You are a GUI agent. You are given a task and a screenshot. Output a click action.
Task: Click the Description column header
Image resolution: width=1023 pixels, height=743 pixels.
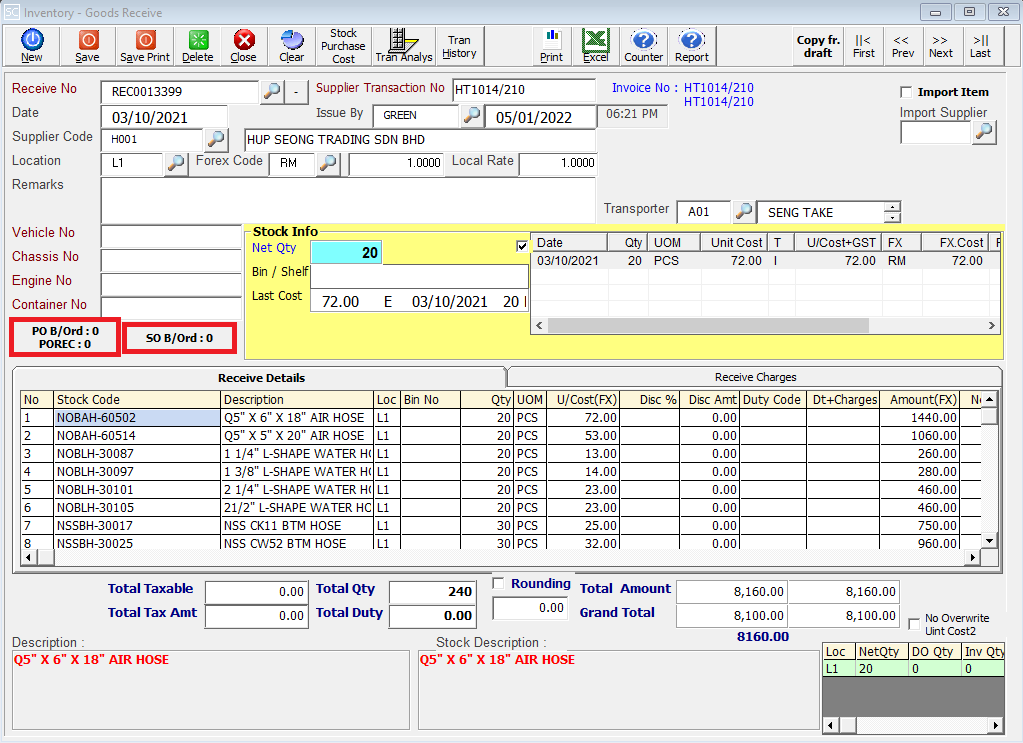(x=298, y=400)
